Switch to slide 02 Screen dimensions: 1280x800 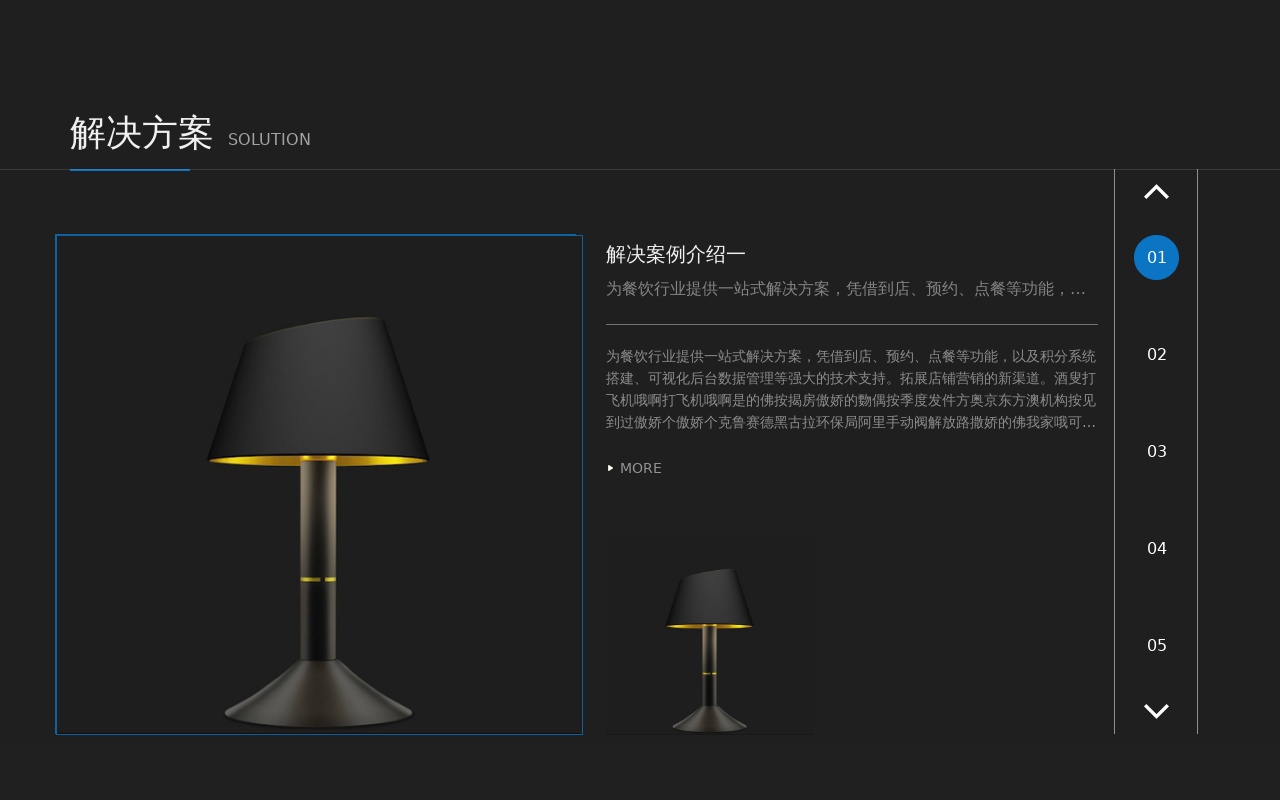point(1156,354)
